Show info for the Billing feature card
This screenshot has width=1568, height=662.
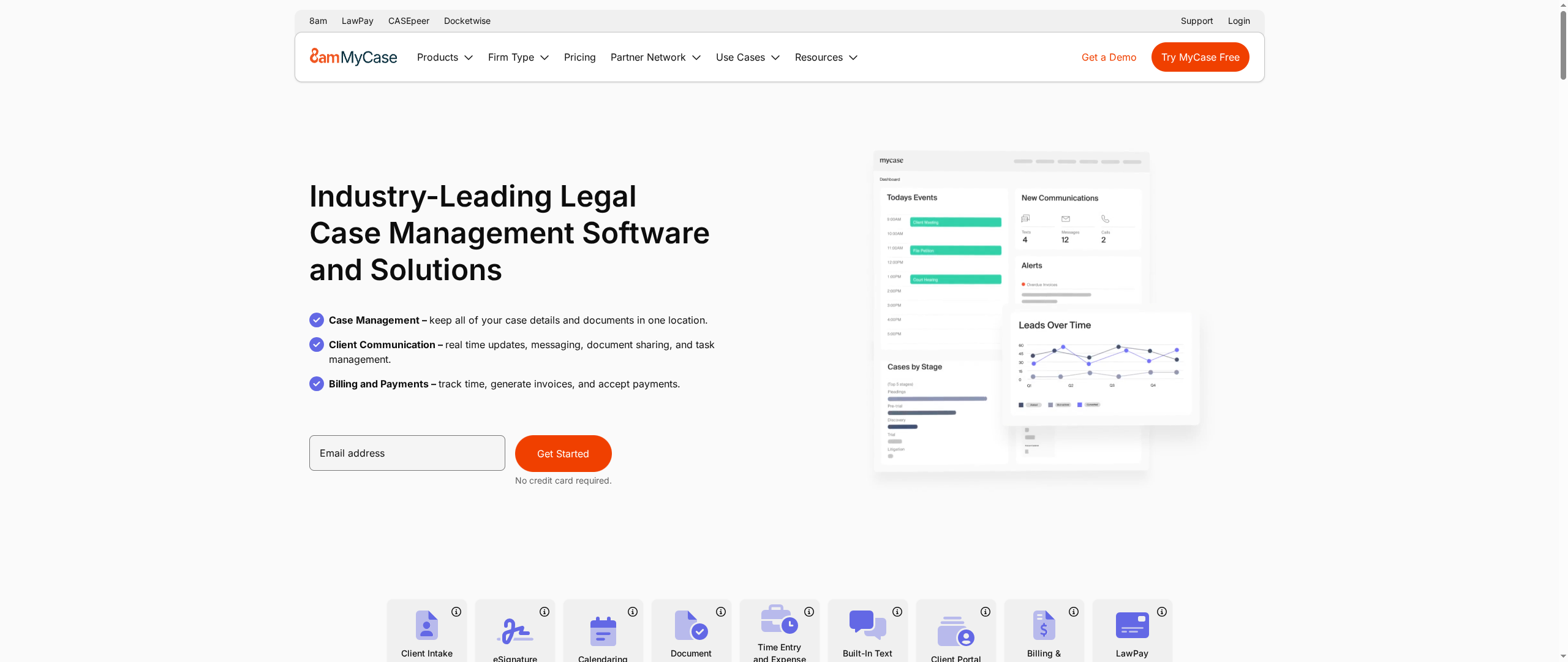[1073, 611]
